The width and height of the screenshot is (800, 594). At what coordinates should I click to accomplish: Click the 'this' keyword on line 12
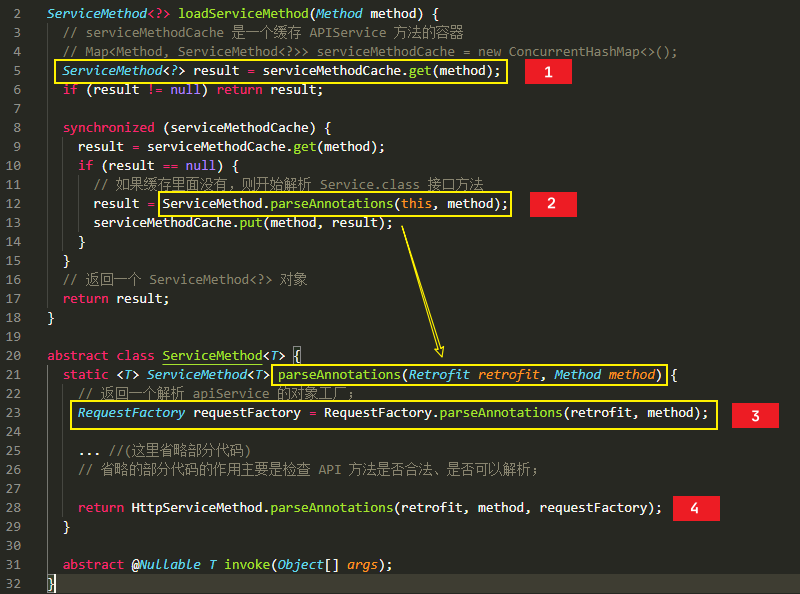(416, 204)
